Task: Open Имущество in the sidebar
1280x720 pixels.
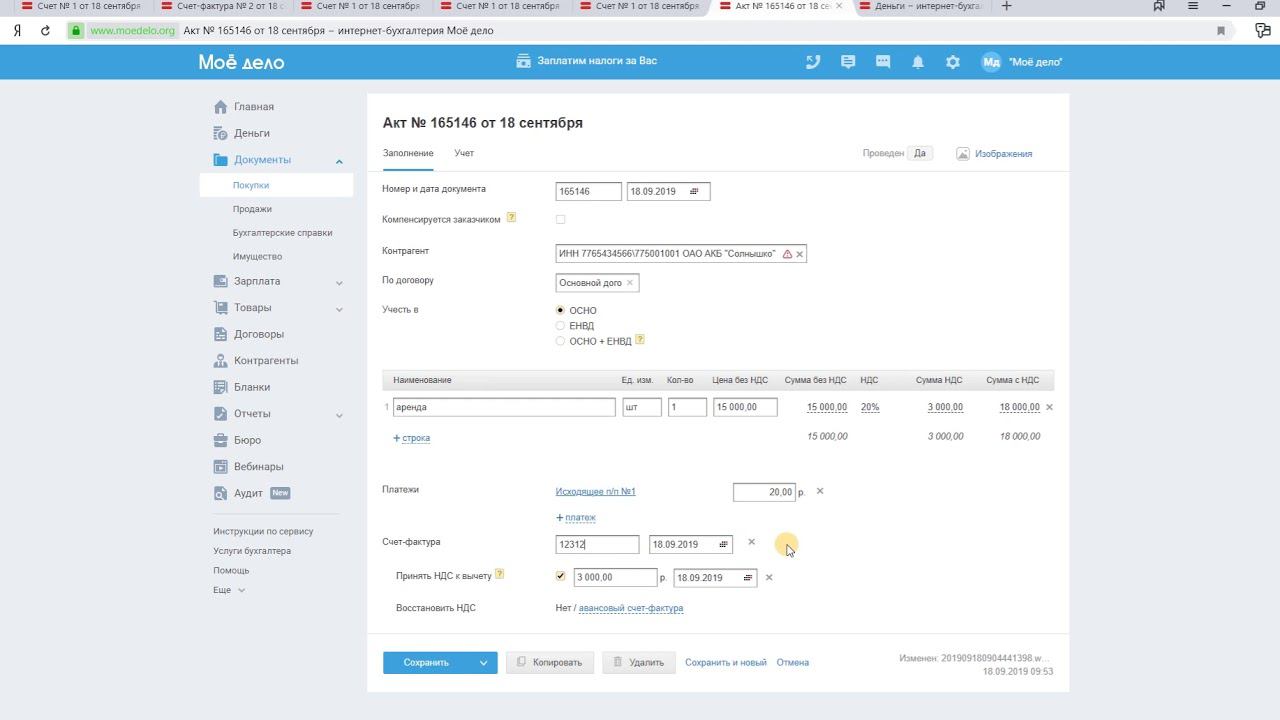Action: click(257, 257)
